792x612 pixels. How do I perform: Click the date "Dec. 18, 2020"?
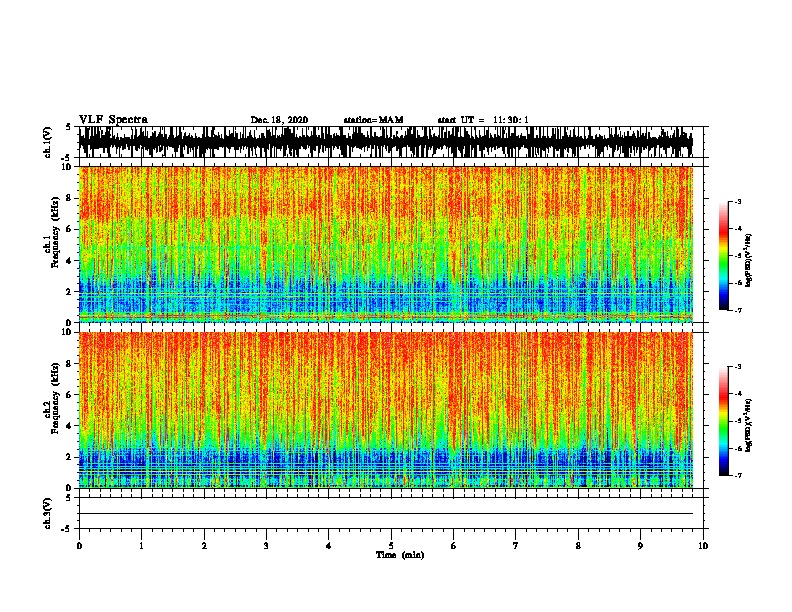tap(279, 120)
